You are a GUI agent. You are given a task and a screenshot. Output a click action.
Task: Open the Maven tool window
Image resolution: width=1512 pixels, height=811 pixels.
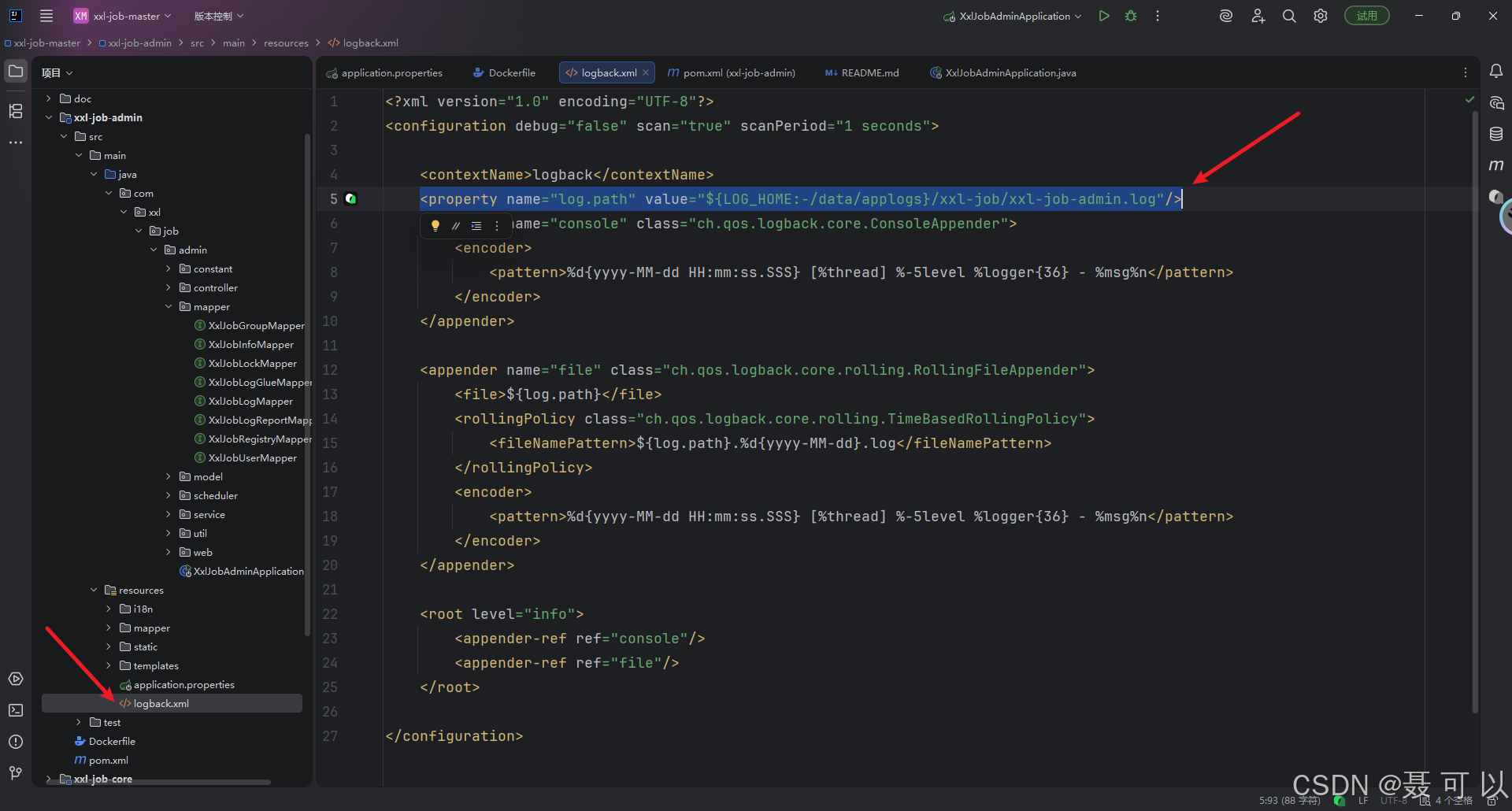click(x=1496, y=165)
